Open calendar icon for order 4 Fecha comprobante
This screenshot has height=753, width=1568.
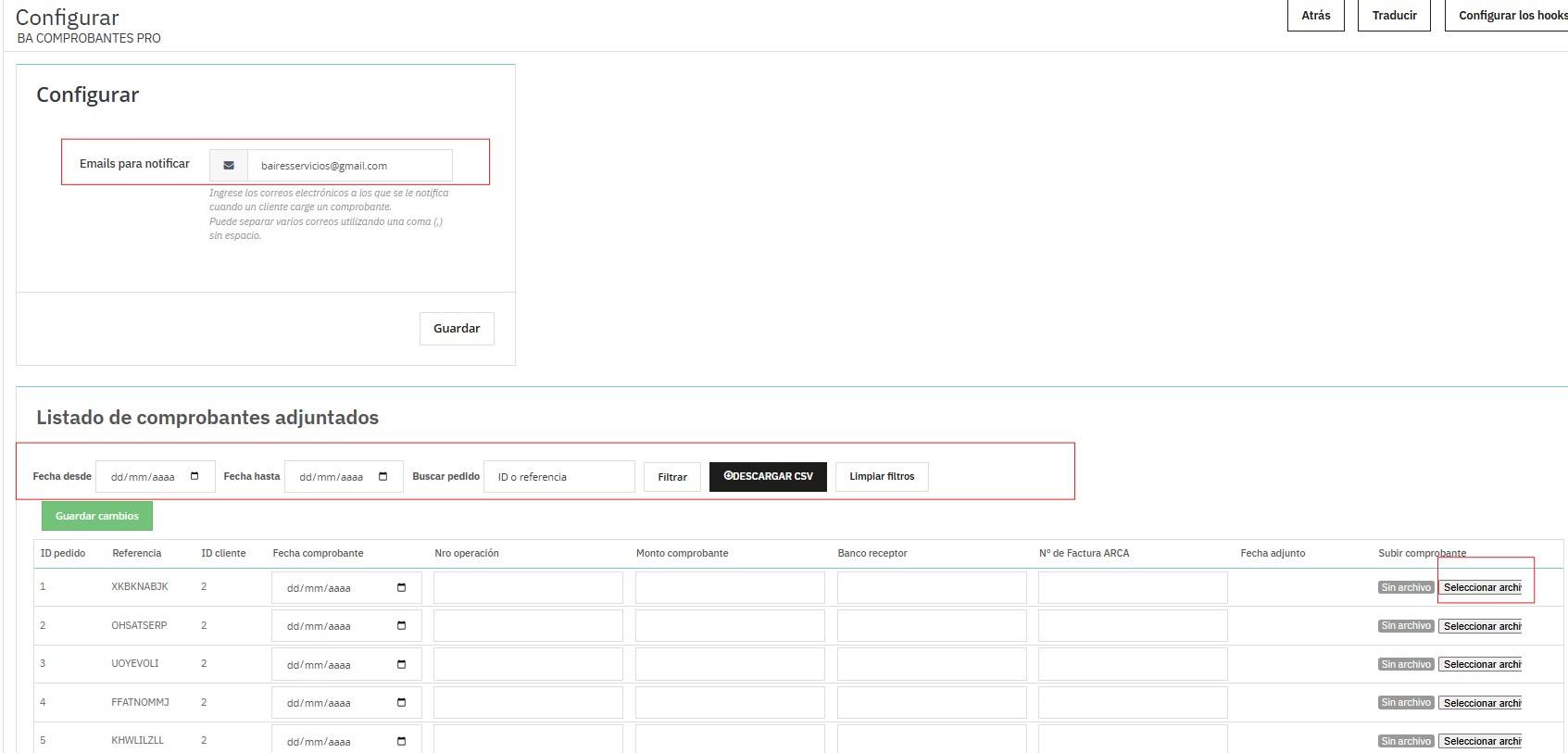[401, 703]
